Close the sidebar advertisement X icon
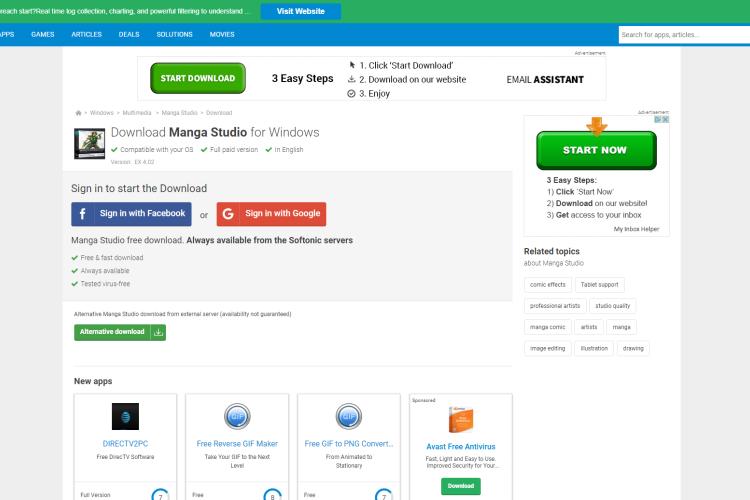Viewport: 750px width, 500px height. pyautogui.click(x=665, y=120)
